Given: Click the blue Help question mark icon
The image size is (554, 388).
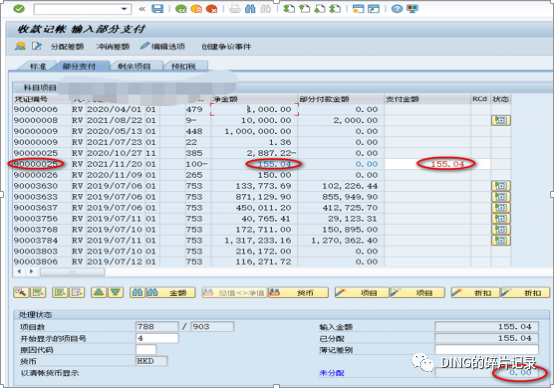Looking at the screenshot, I should tap(397, 9).
